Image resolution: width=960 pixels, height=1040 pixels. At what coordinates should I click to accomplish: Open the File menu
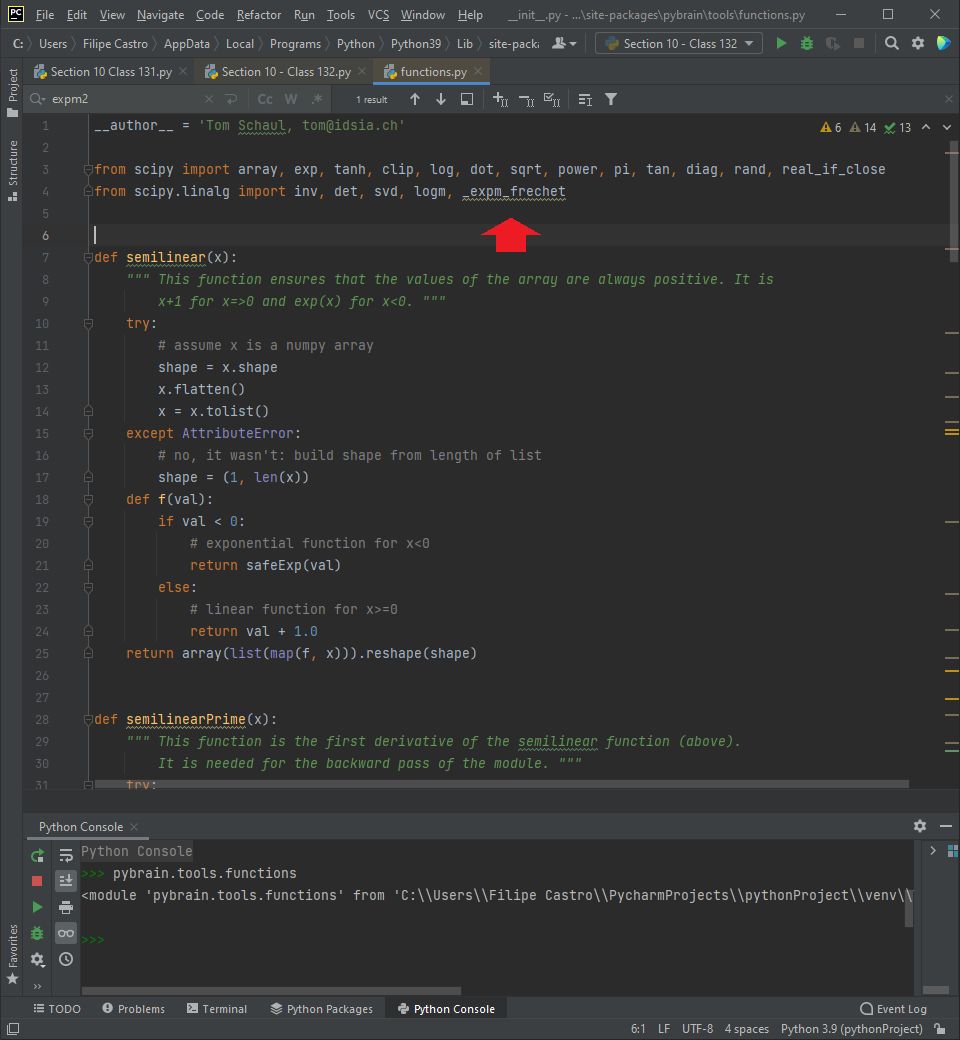tap(45, 15)
